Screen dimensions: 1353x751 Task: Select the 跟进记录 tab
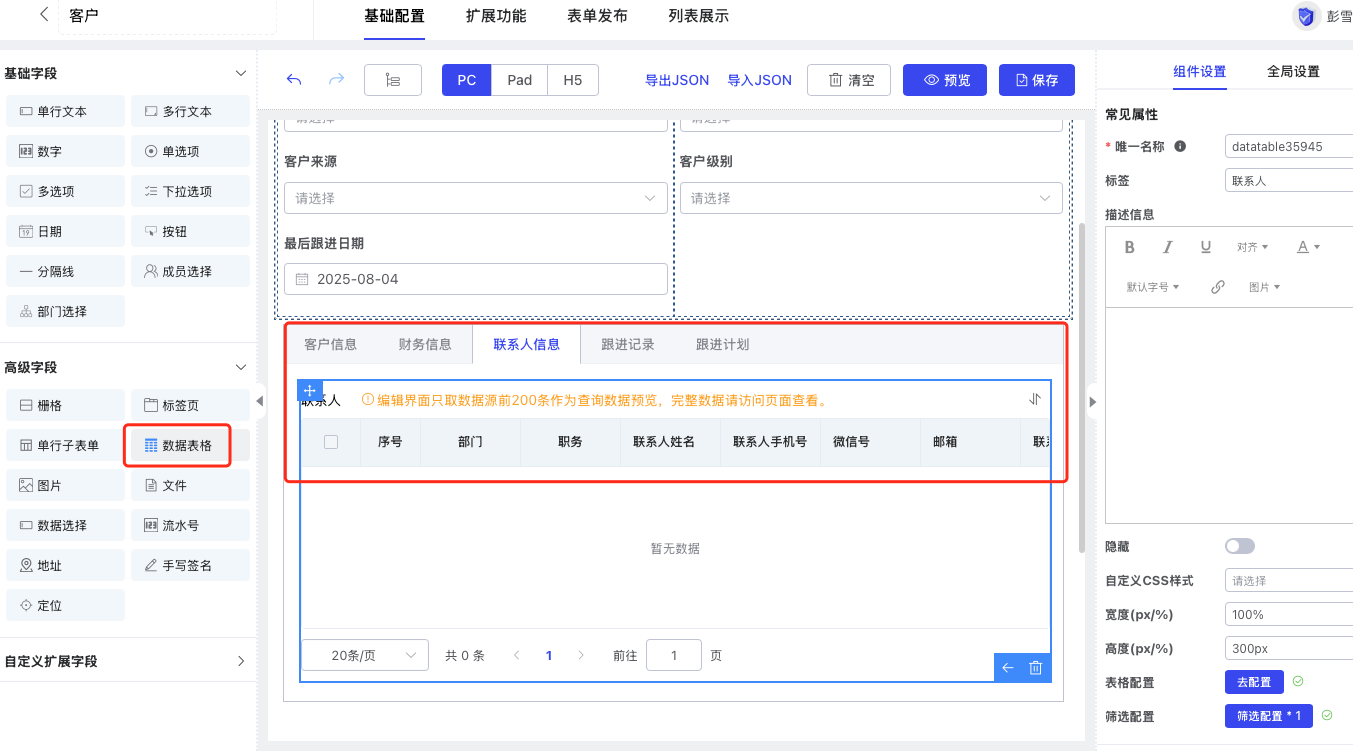(628, 344)
